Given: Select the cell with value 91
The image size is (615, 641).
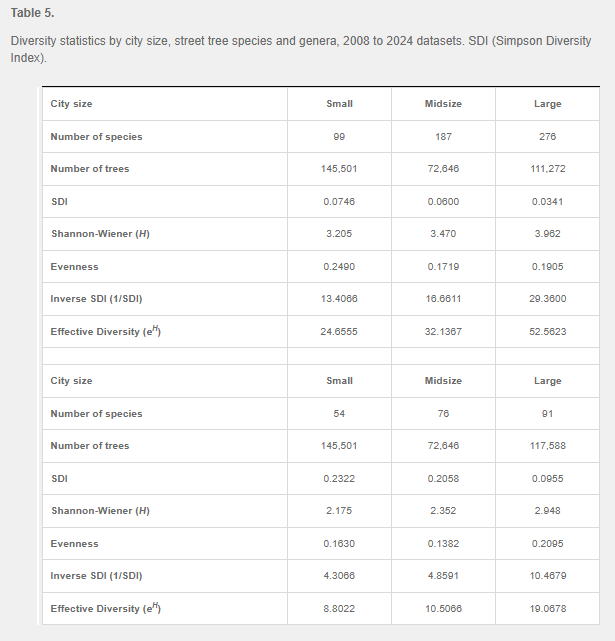Looking at the screenshot, I should [547, 413].
